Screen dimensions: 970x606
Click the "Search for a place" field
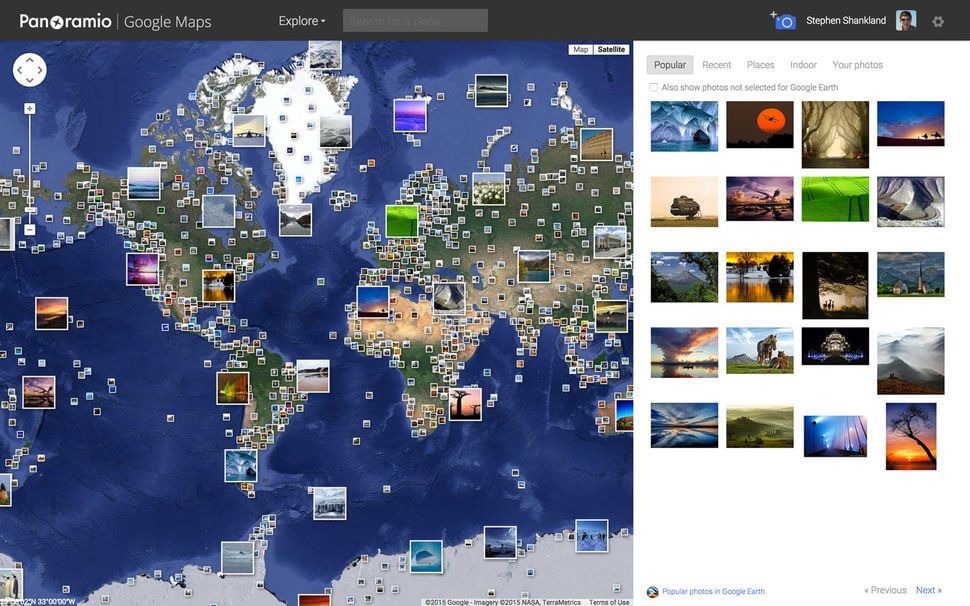coord(413,20)
